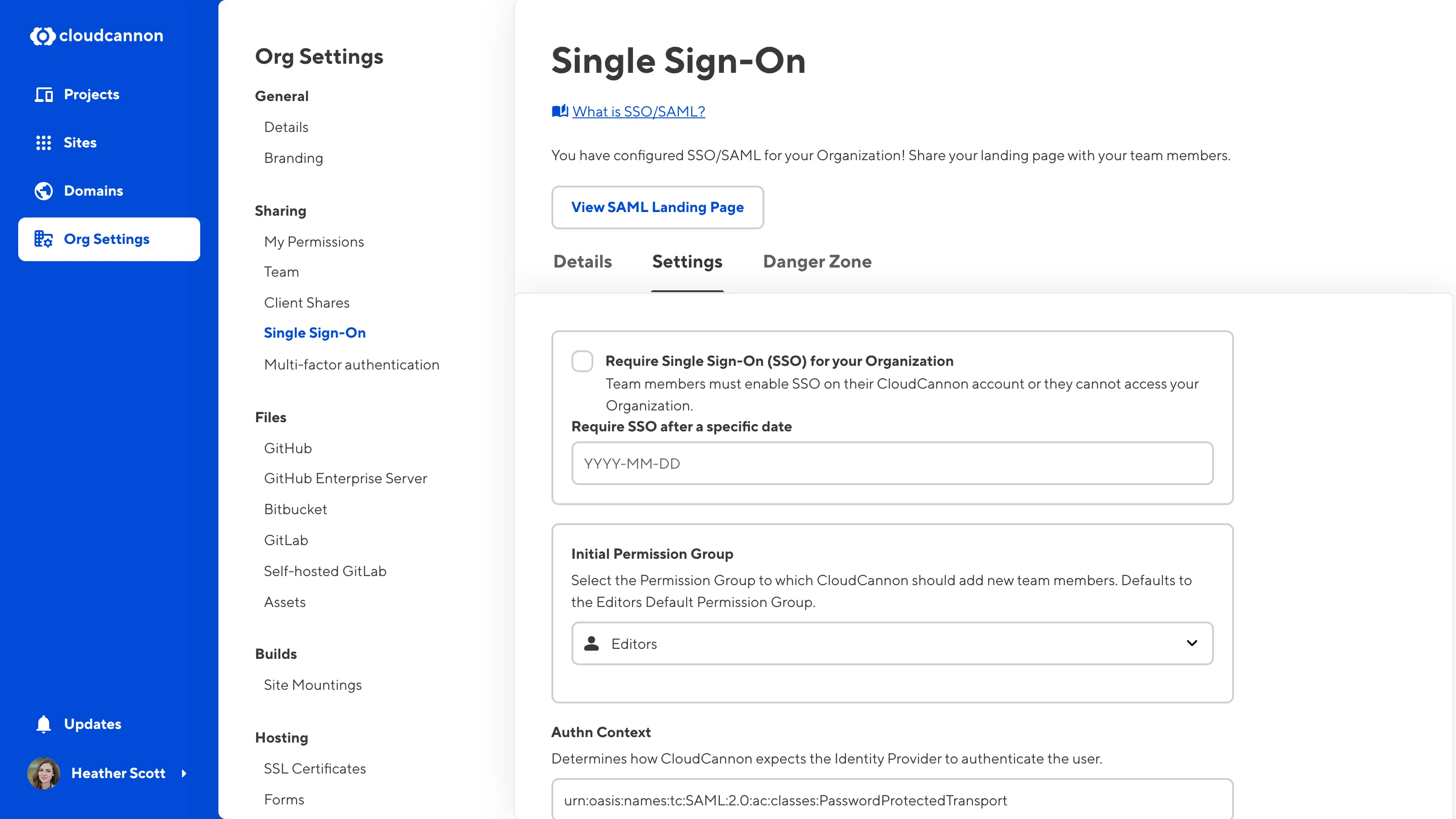Open Projects via its sidebar icon

44,94
